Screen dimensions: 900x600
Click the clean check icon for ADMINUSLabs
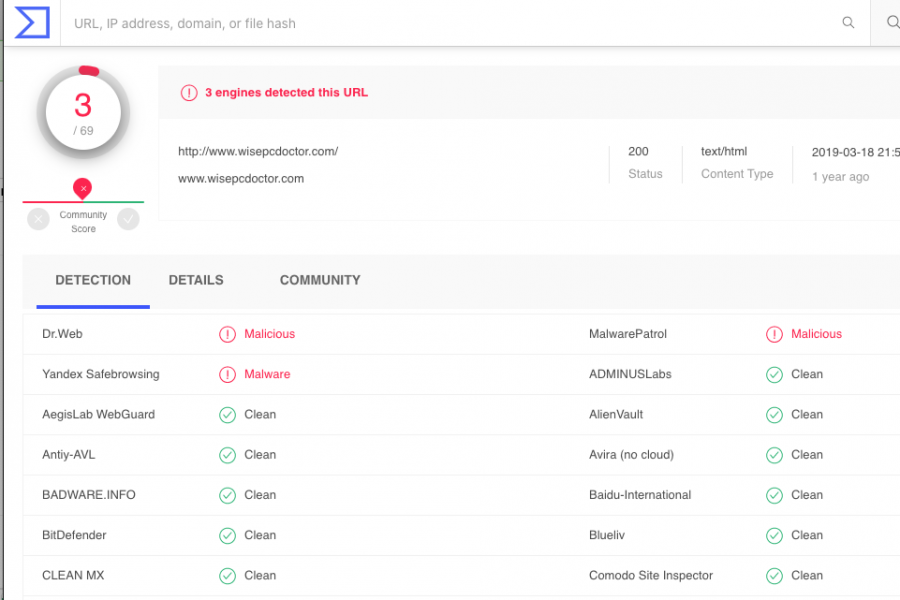[x=774, y=374]
